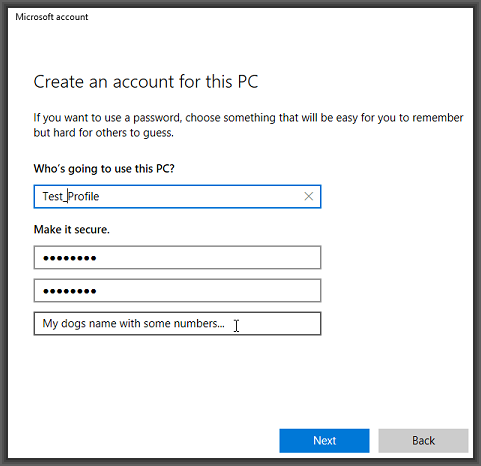This screenshot has height=466, width=481.
Task: Click the Microsoft account window title
Action: point(52,17)
